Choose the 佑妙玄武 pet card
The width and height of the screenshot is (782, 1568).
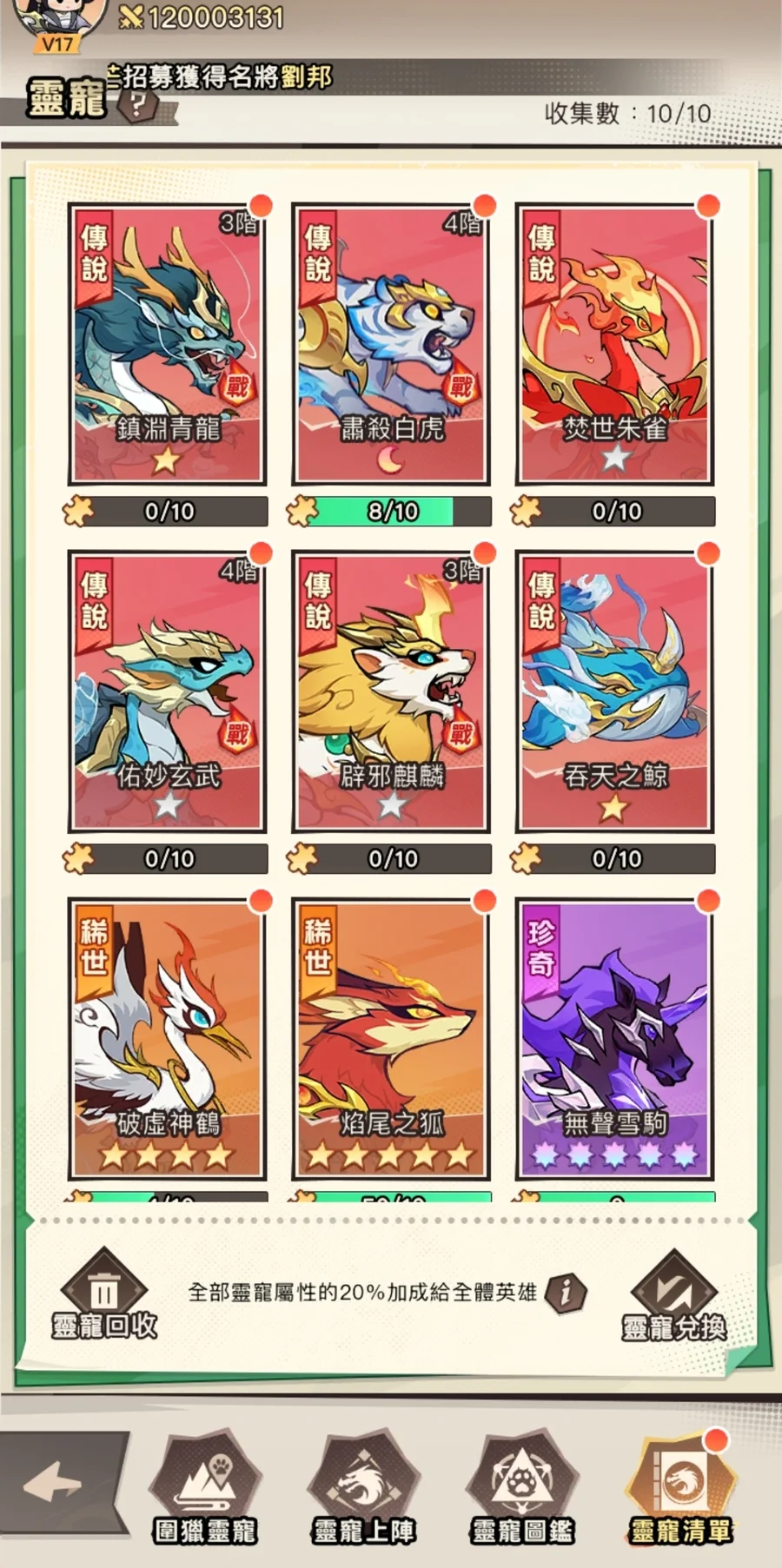[167, 691]
